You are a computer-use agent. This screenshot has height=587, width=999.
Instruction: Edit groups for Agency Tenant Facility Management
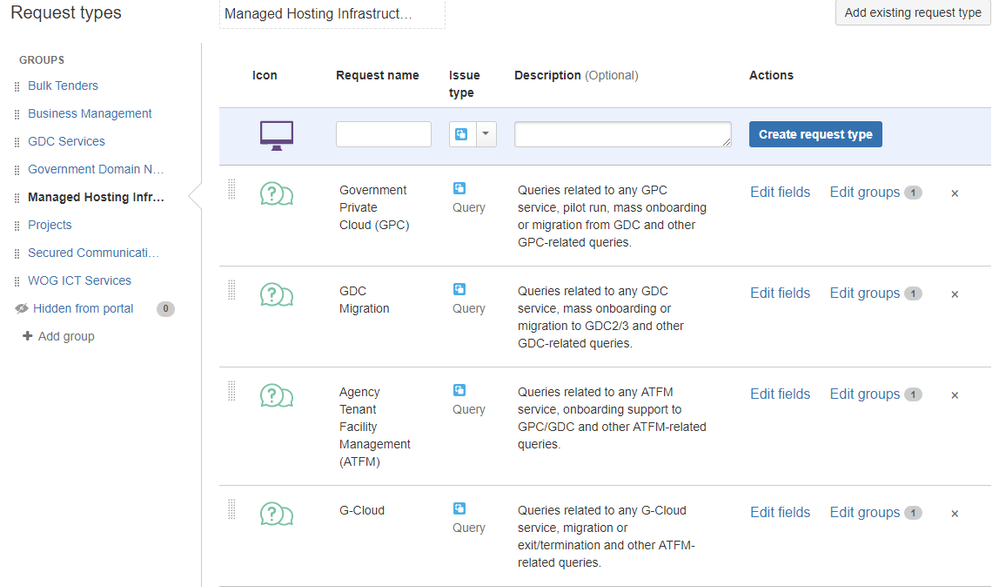tap(865, 394)
